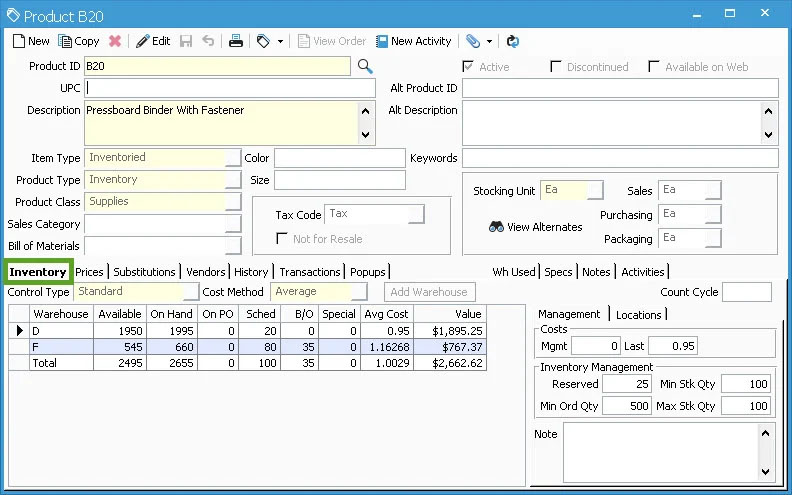Click the Product B20 title tag icon
792x495 pixels.
[13, 16]
